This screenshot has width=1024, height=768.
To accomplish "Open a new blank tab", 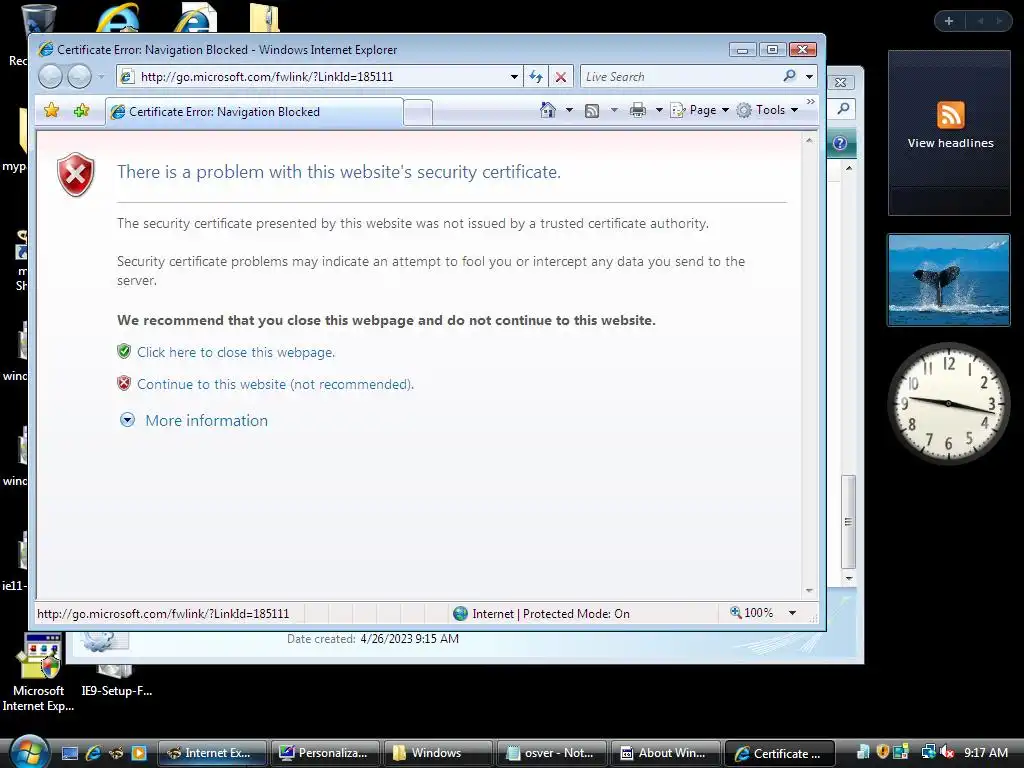I will point(418,112).
